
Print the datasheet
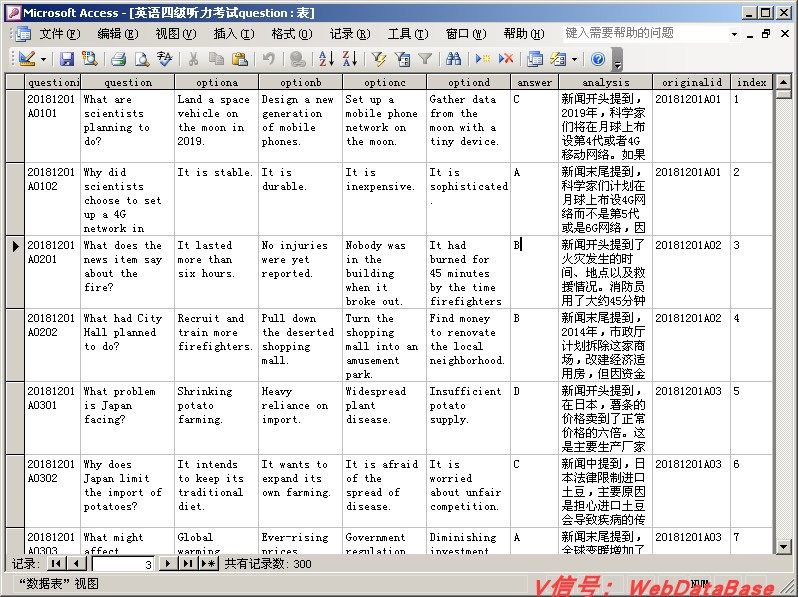click(x=119, y=59)
